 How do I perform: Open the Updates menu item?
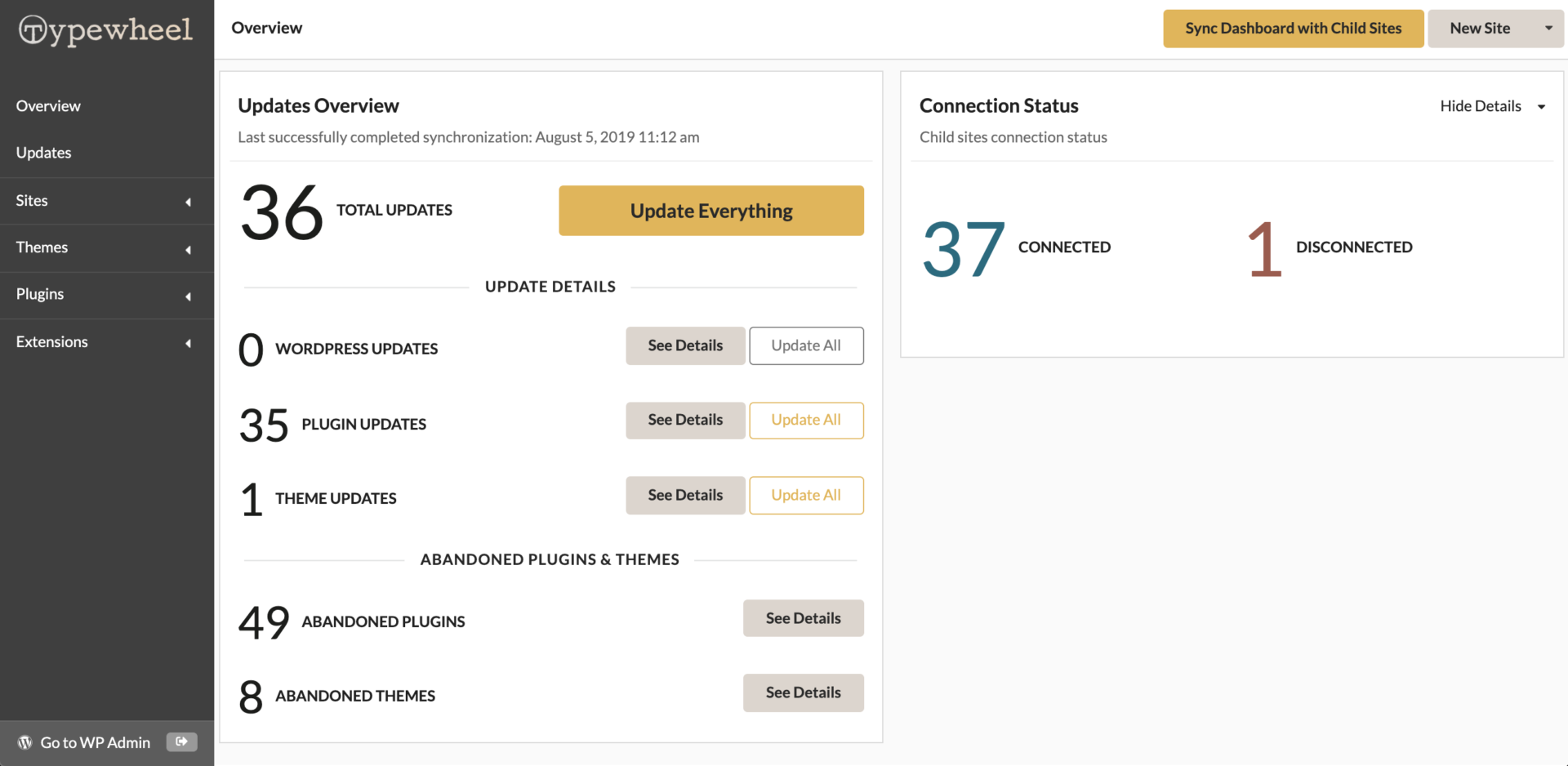click(43, 153)
